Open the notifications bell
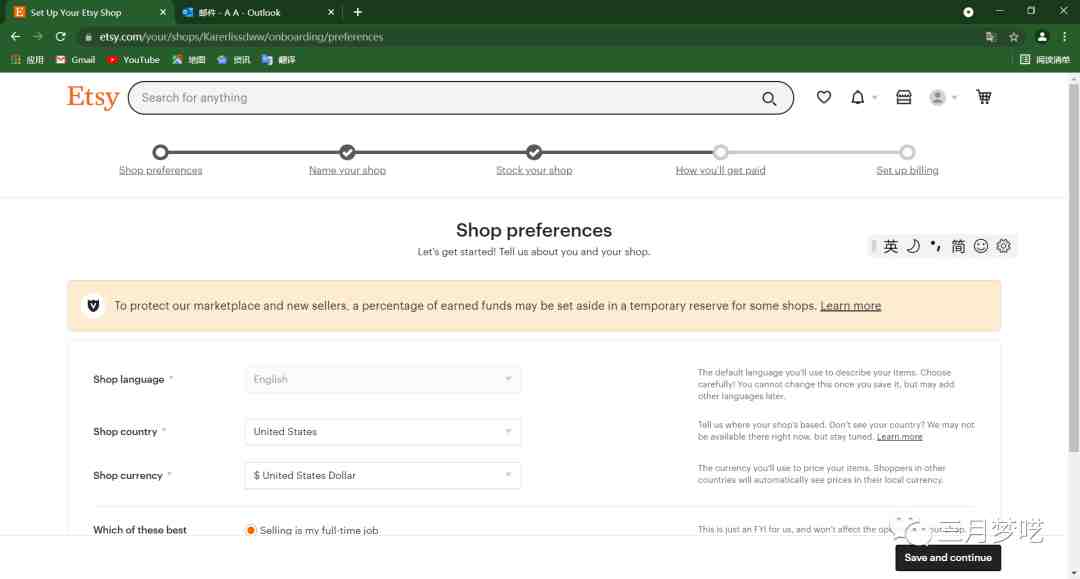The width and height of the screenshot is (1080, 579). pos(858,97)
